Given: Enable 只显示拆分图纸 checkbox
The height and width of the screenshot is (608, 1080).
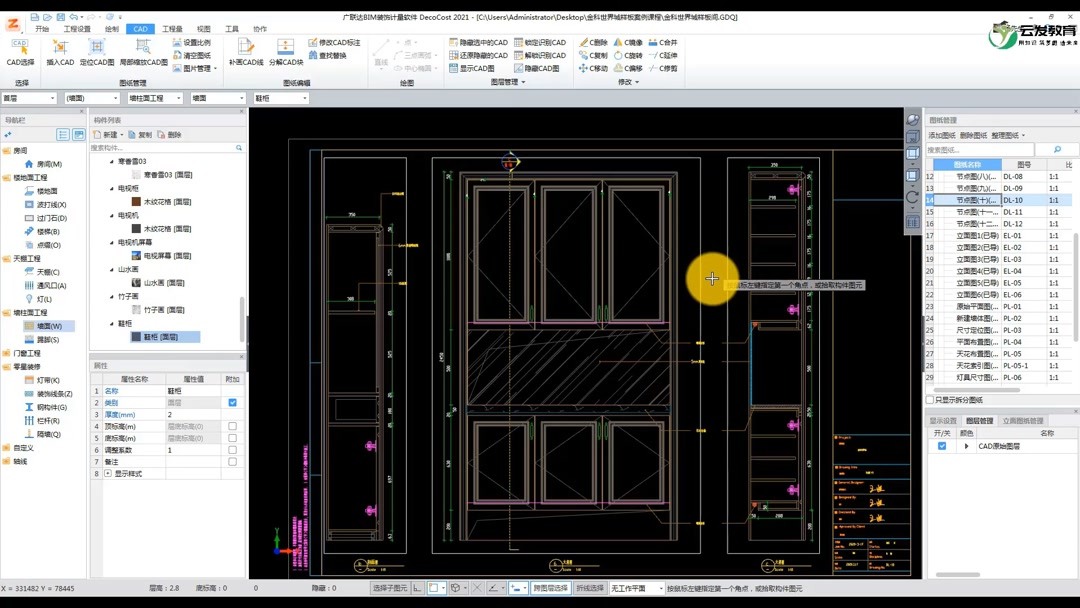Looking at the screenshot, I should (x=930, y=399).
